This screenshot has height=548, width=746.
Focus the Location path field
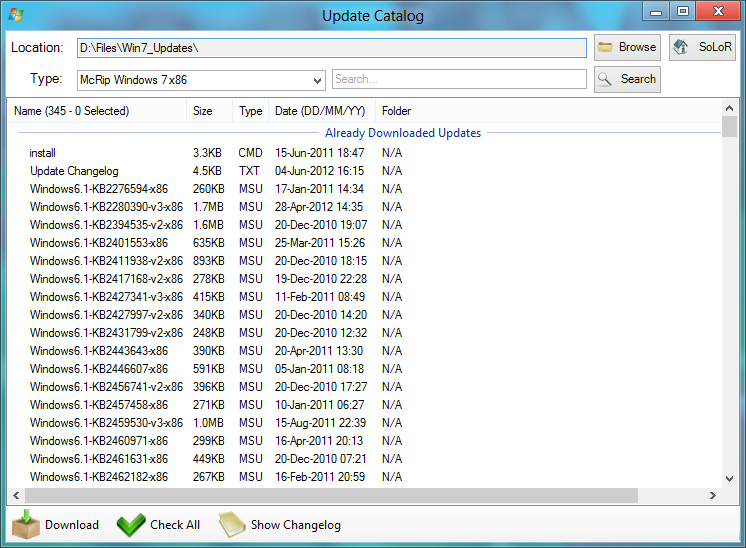332,48
